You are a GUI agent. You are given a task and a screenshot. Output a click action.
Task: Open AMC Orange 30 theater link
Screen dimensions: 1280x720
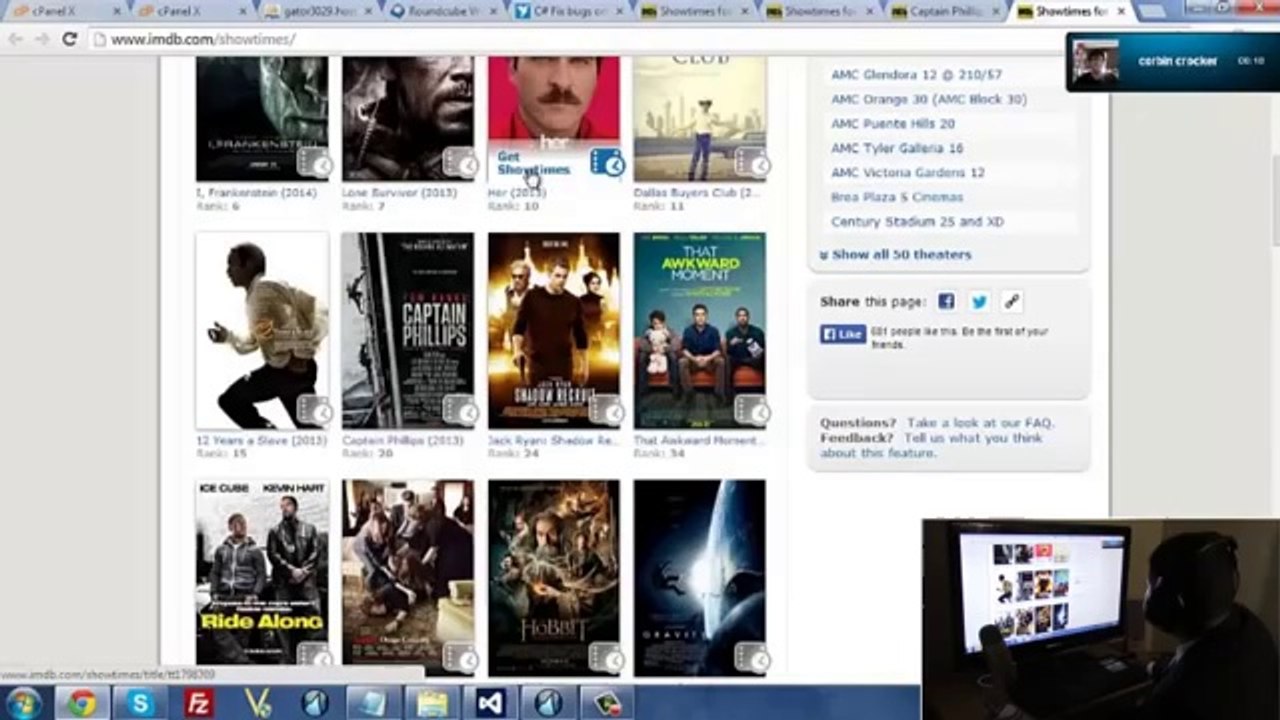(x=929, y=99)
